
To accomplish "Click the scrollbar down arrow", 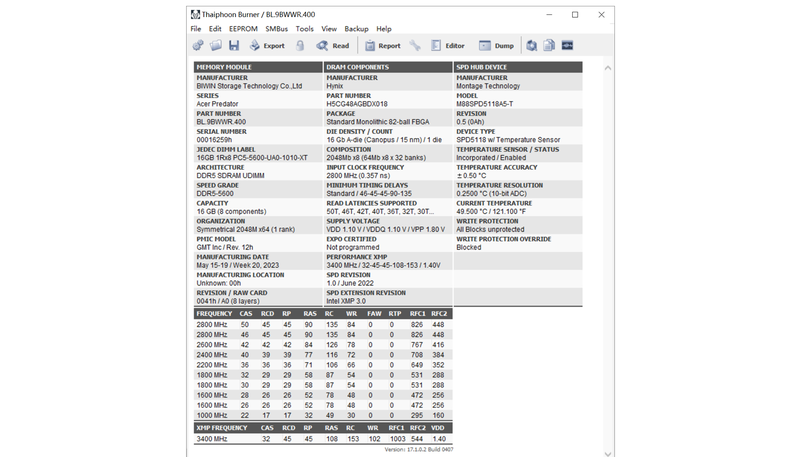I will pos(607,453).
